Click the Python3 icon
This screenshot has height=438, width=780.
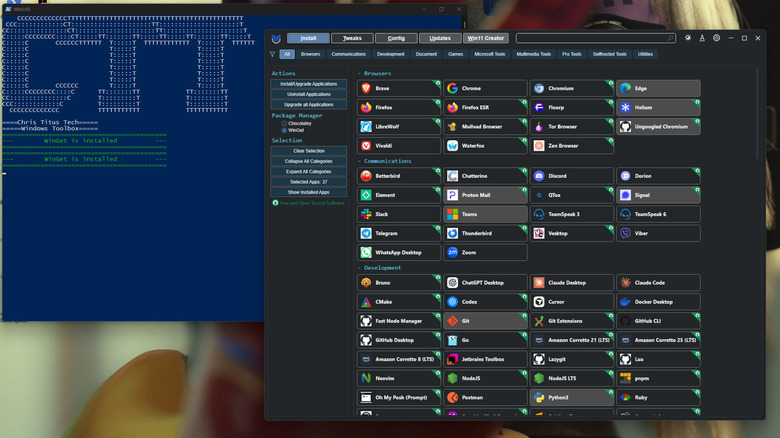pyautogui.click(x=539, y=398)
